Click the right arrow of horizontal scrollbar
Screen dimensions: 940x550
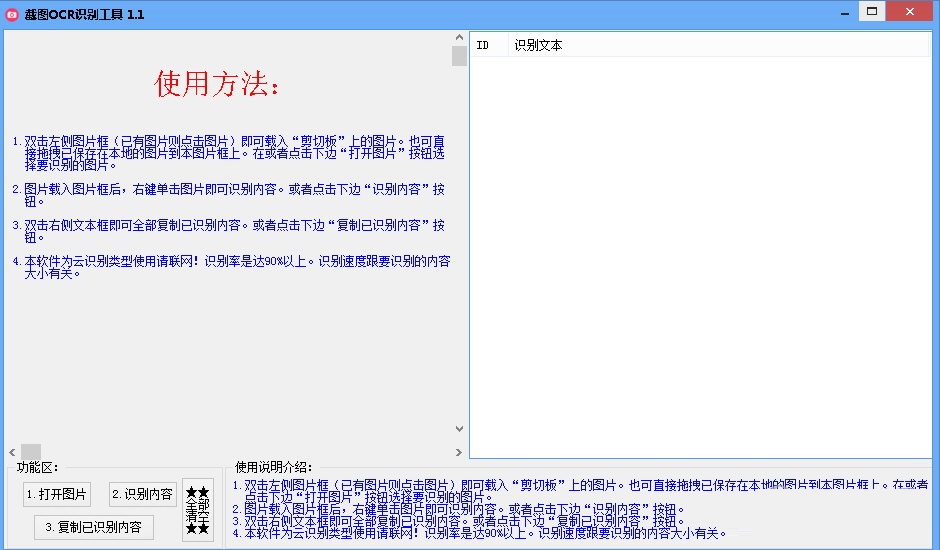pos(459,452)
